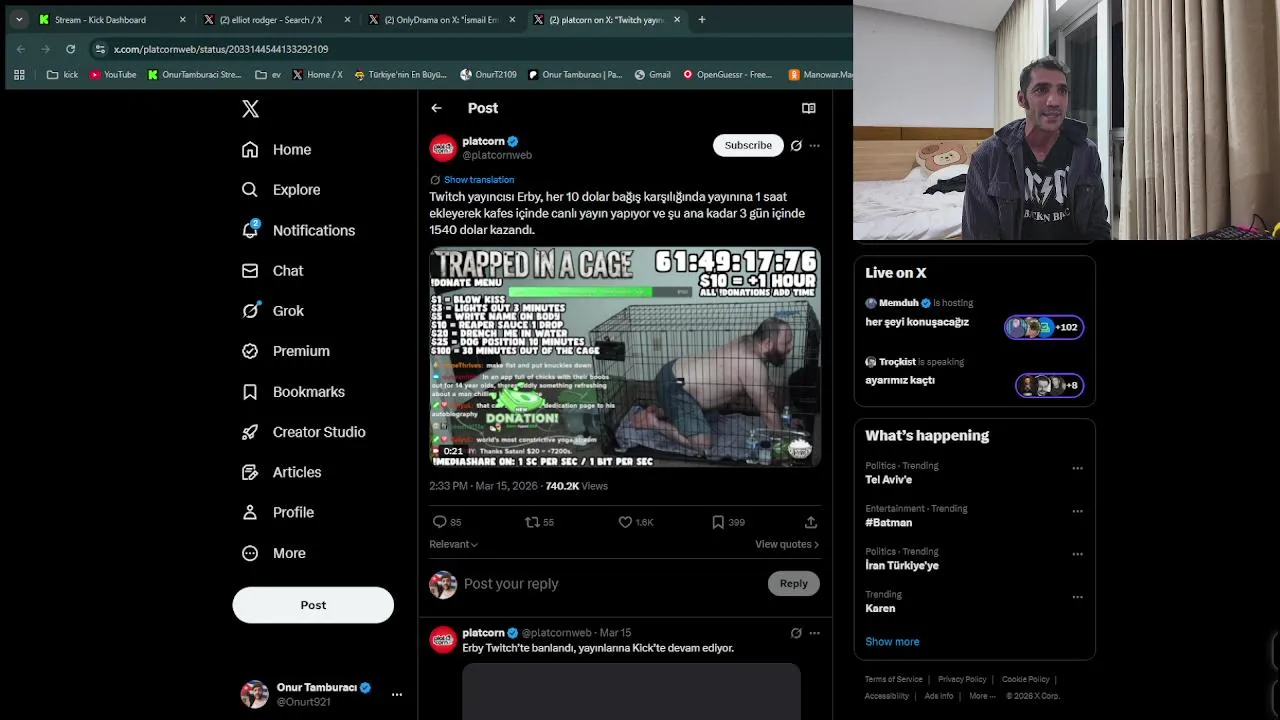Image resolution: width=1280 pixels, height=720 pixels.
Task: Click listener avatars showing +8
Action: tap(1049, 385)
